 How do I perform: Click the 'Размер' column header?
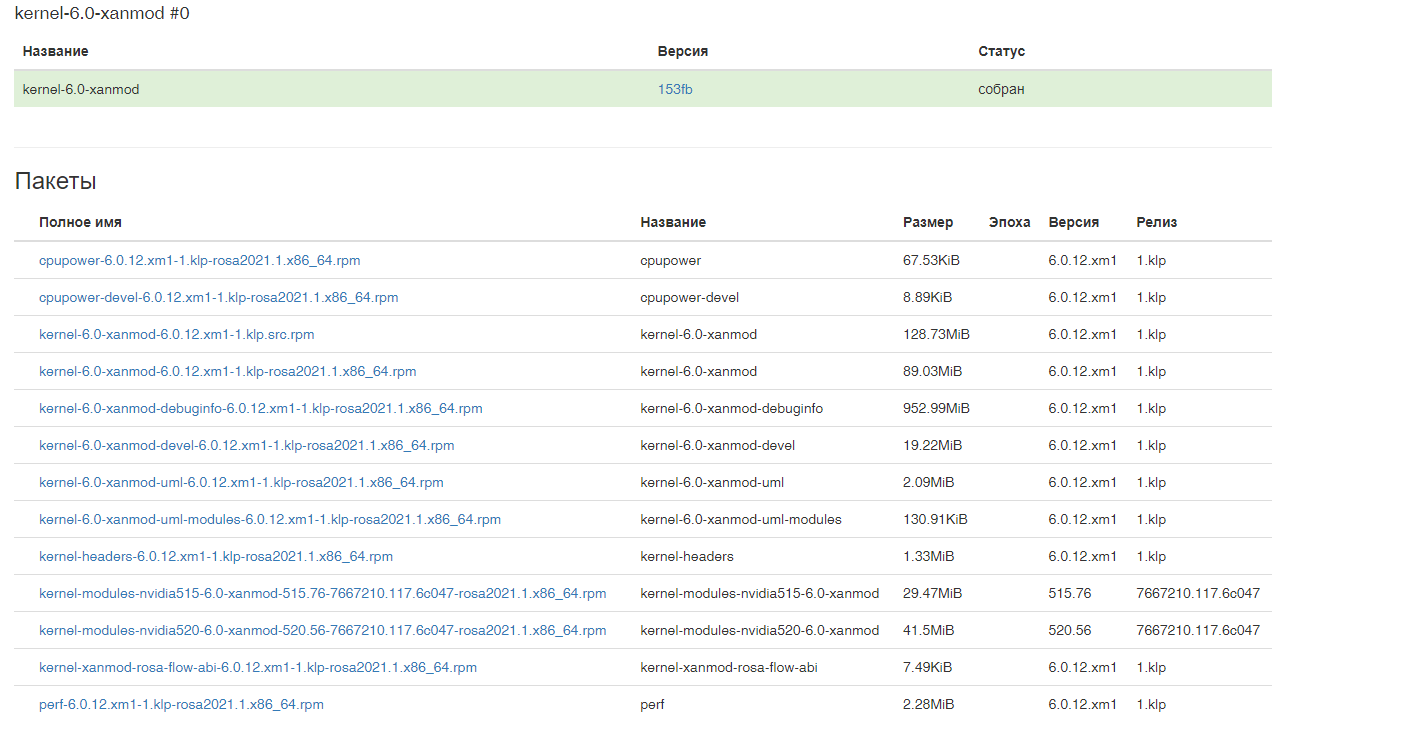pyautogui.click(x=928, y=222)
